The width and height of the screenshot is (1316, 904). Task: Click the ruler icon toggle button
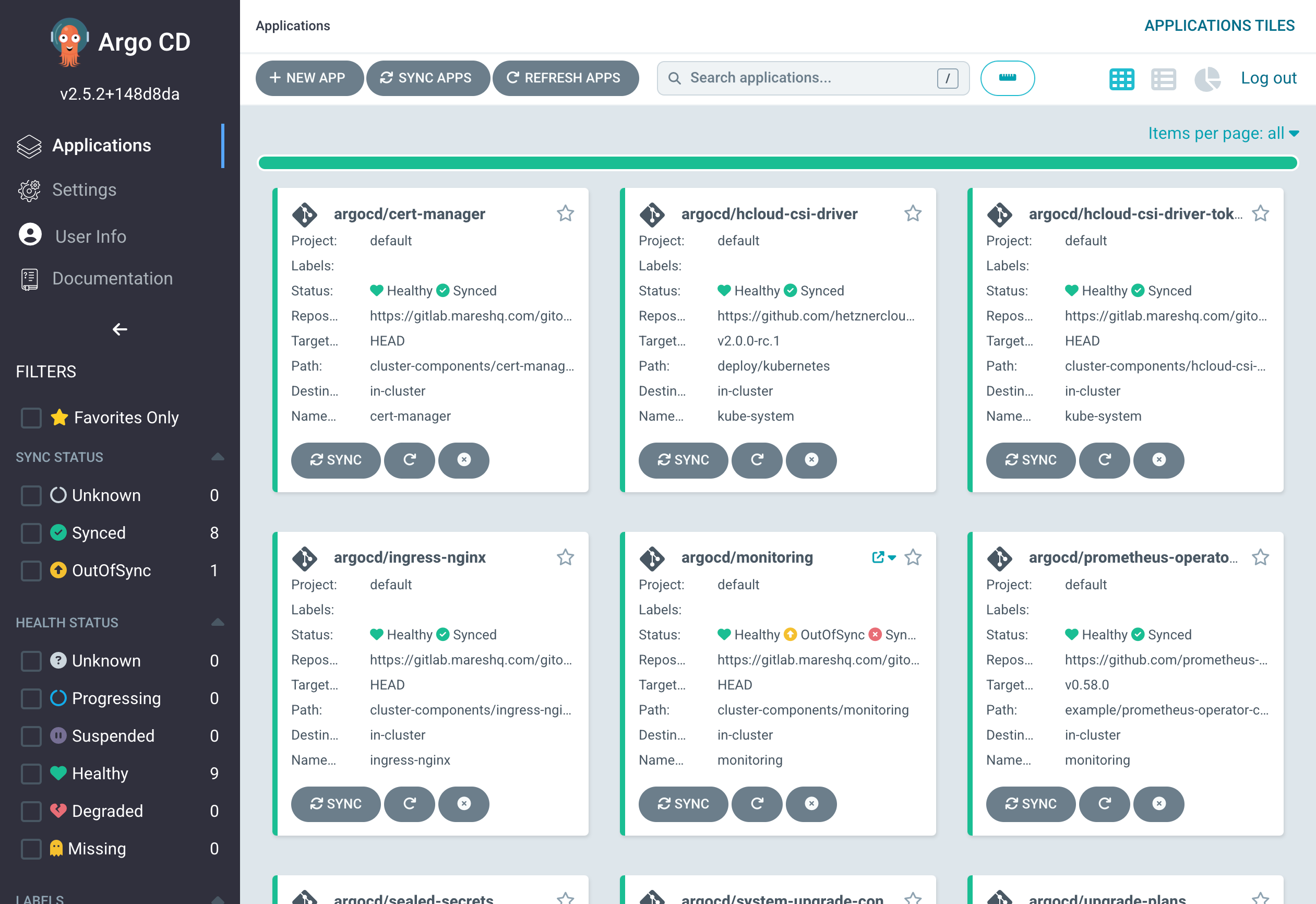click(x=1008, y=78)
